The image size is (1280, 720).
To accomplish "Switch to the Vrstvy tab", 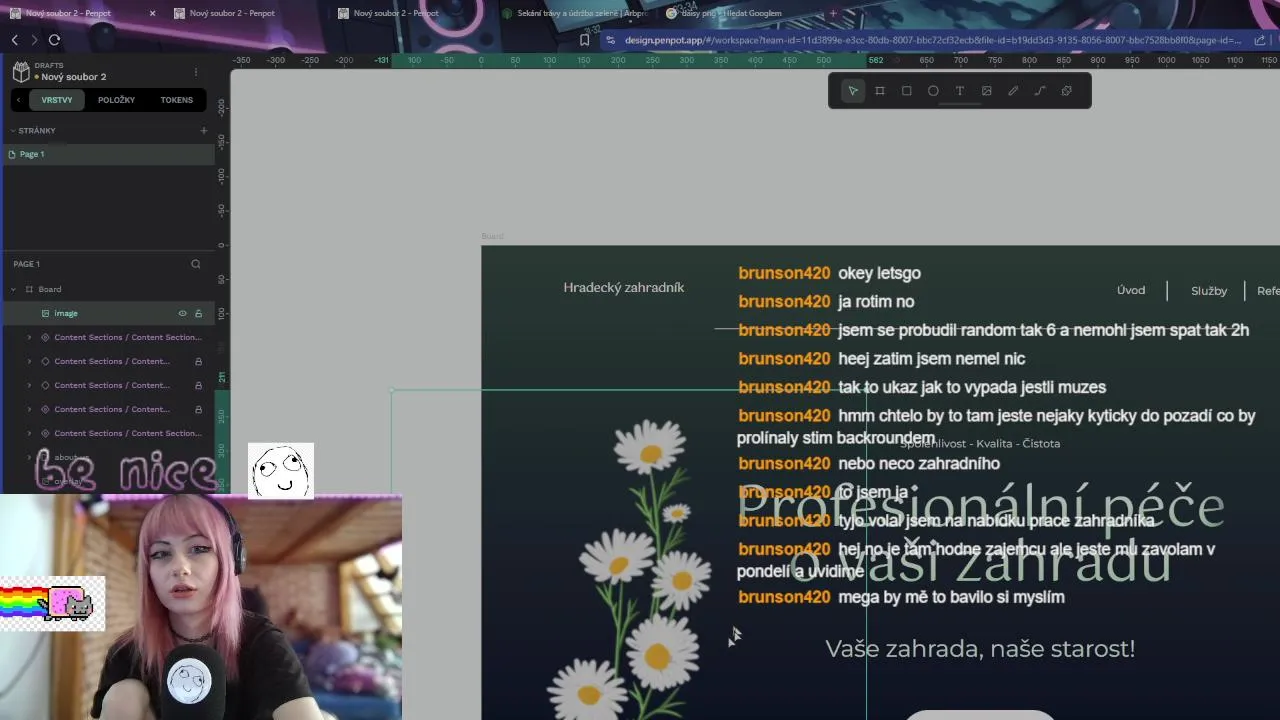I will tap(56, 100).
